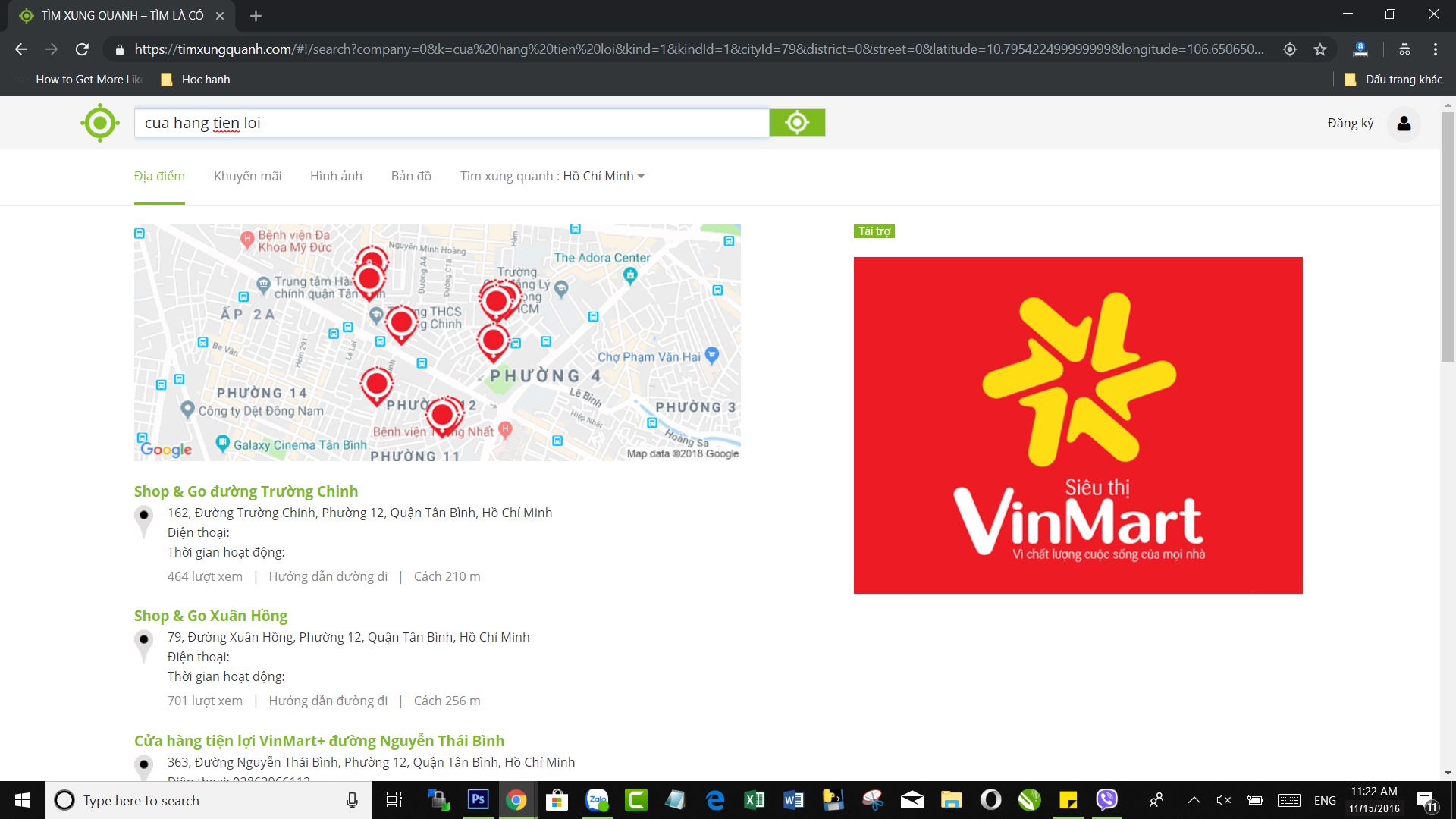Open the Microsoft Store taskbar icon
1456x819 pixels.
[557, 800]
